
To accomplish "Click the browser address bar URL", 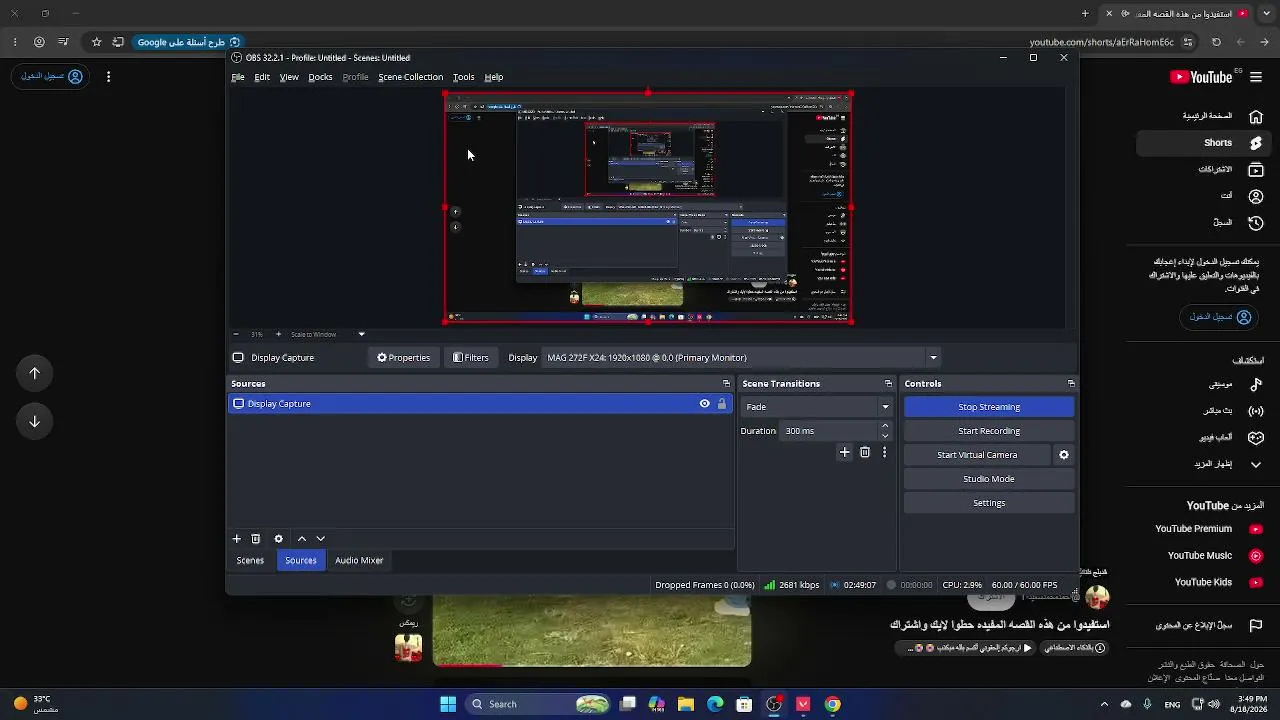I will pos(1101,42).
